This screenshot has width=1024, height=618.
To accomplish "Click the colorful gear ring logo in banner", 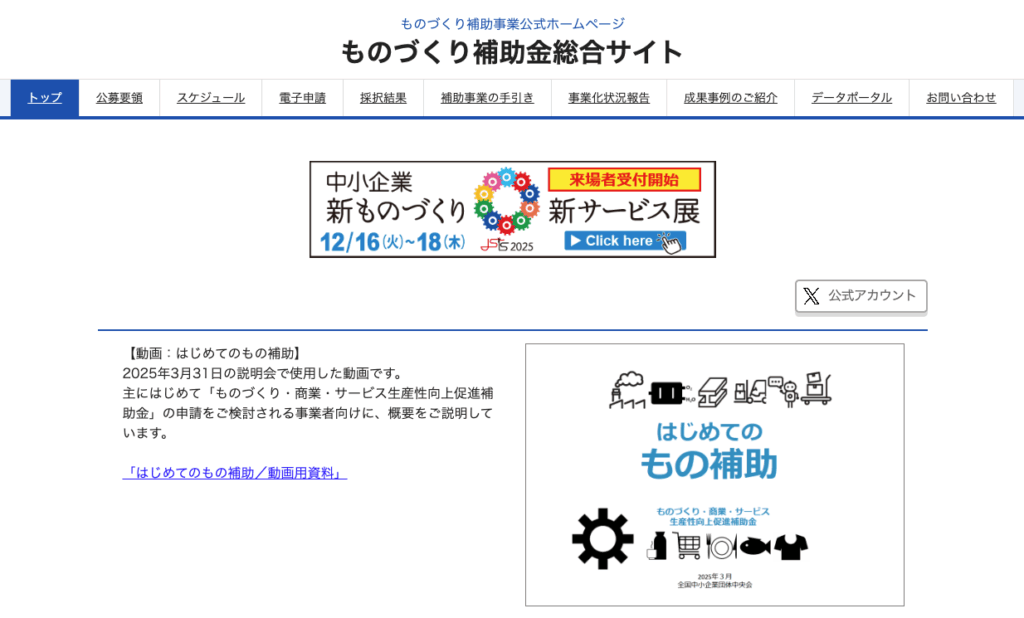I will pos(506,201).
